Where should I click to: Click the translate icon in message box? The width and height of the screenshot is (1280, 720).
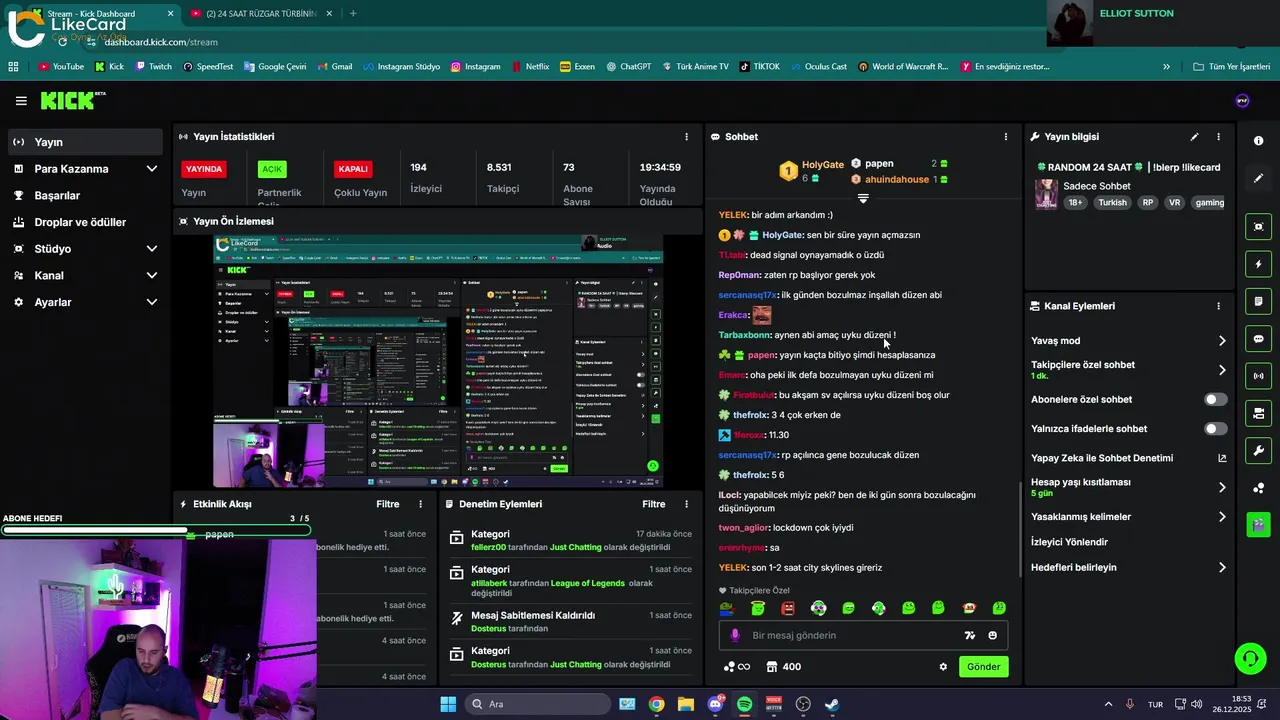[969, 636]
